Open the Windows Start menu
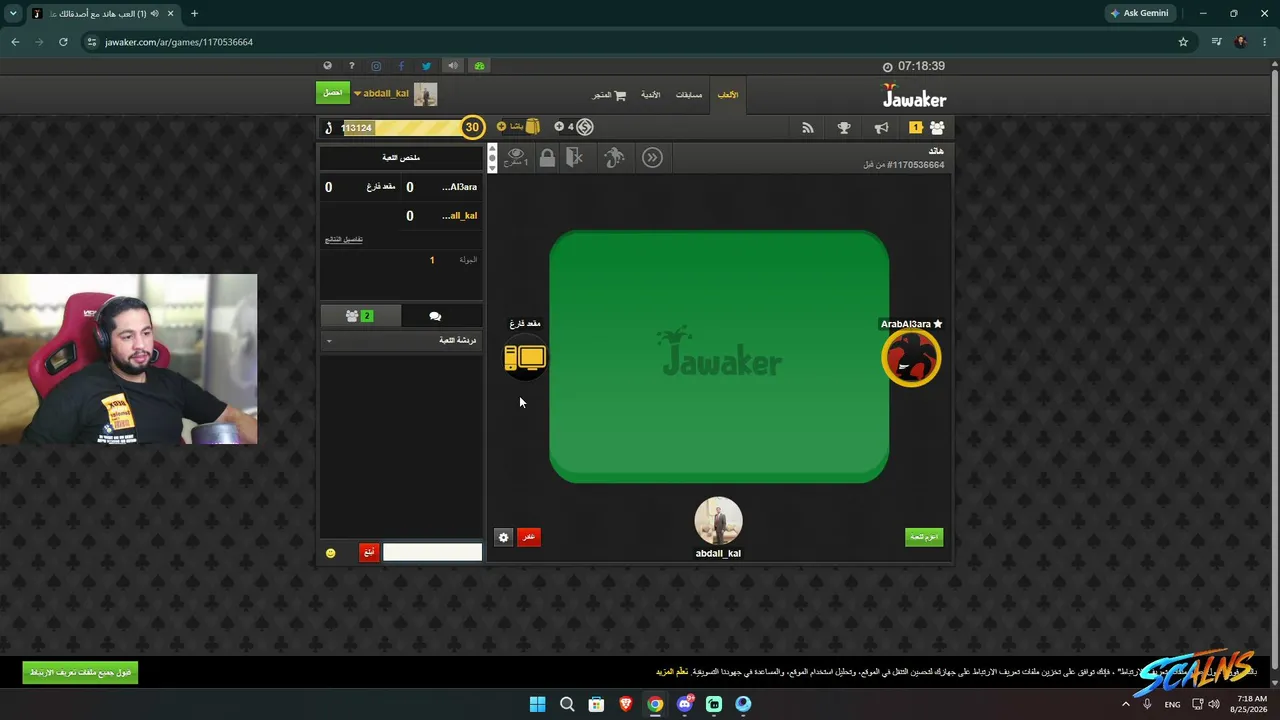1280x720 pixels. click(537, 704)
